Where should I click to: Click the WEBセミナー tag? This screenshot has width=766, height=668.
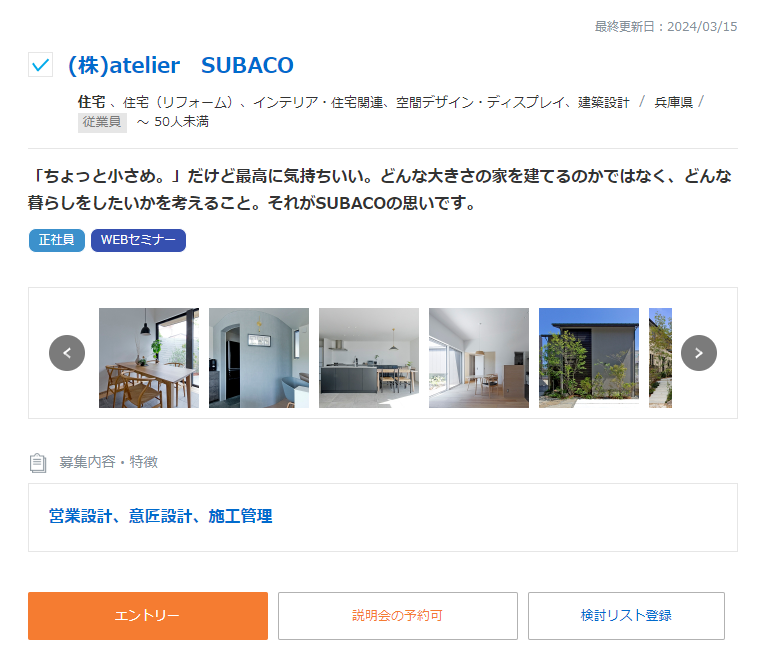point(138,241)
